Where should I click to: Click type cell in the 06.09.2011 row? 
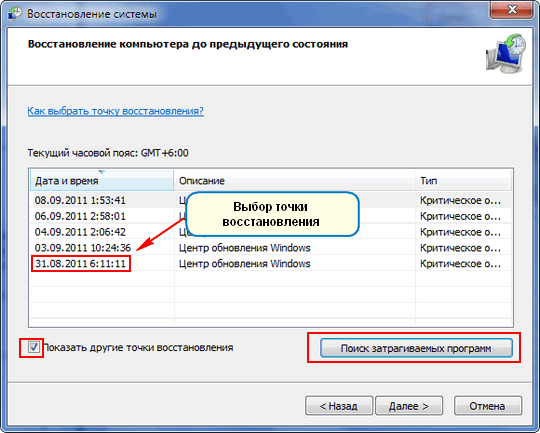(460, 216)
